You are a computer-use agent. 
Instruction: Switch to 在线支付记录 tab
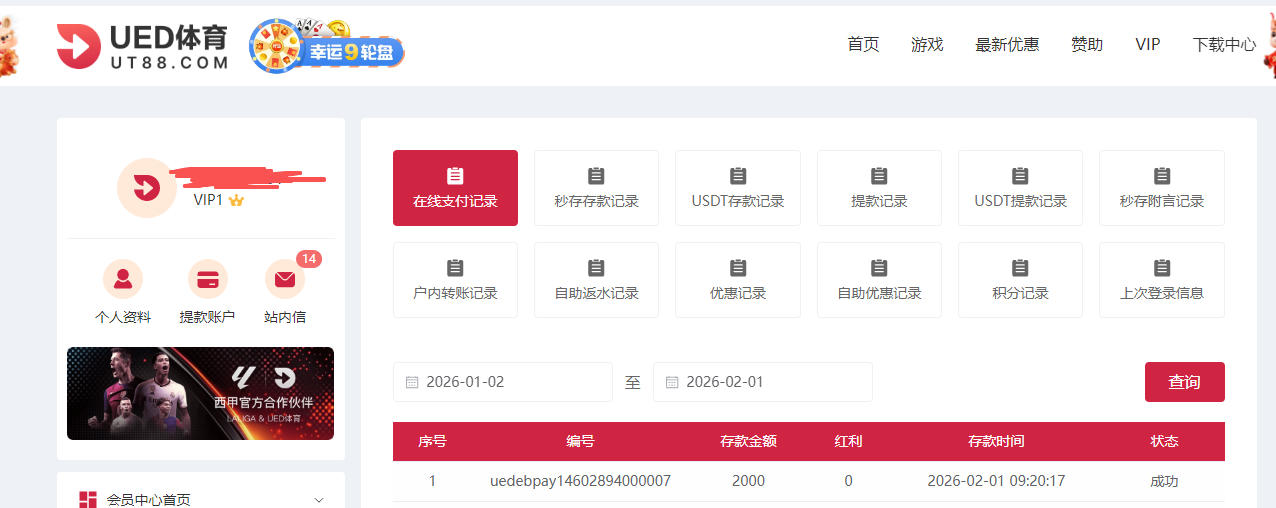455,188
